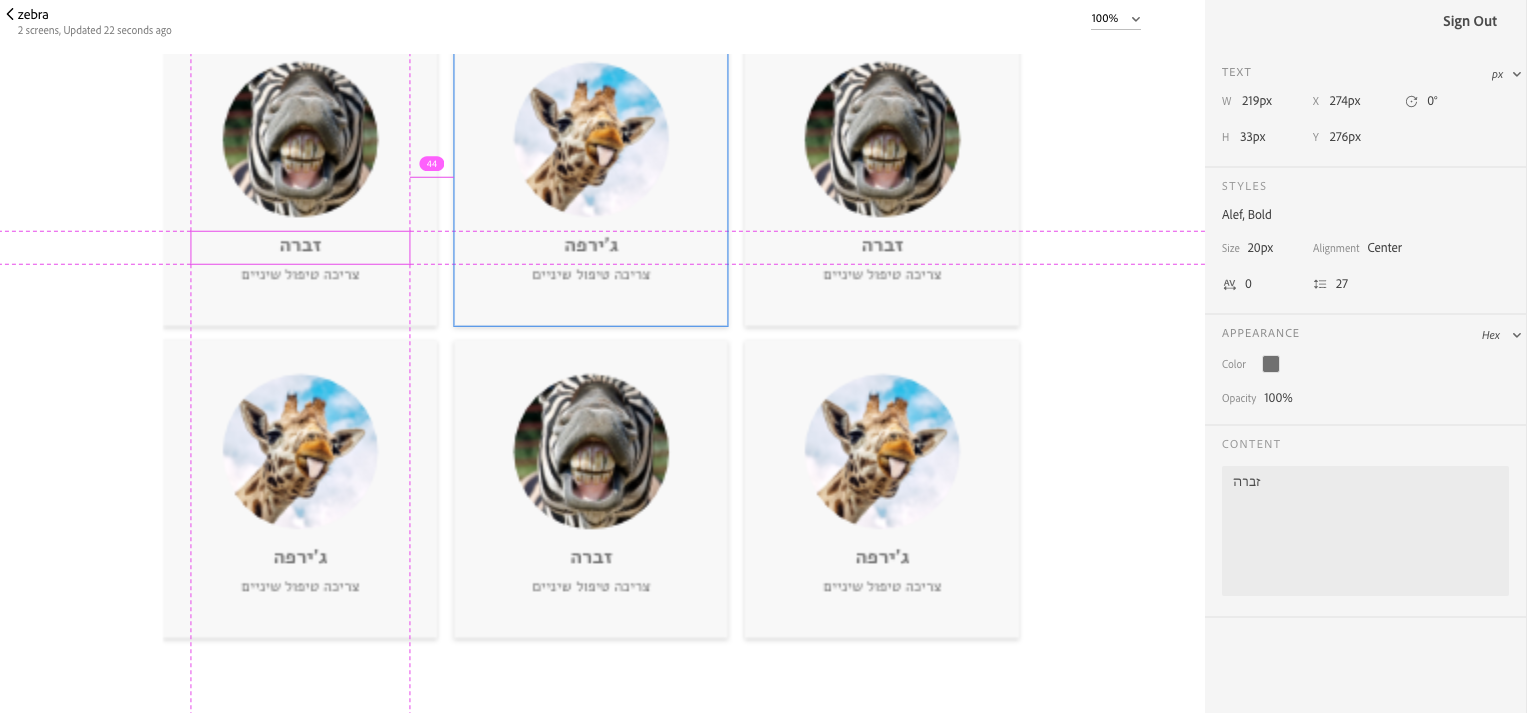Click the ג'ירפה title in the blue-outlined card

(x=591, y=246)
